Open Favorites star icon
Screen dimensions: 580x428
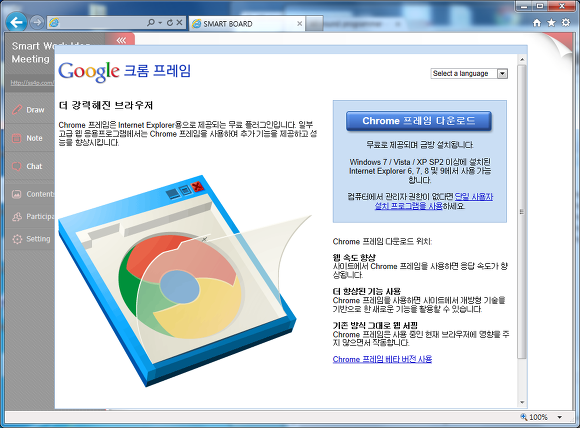(551, 23)
